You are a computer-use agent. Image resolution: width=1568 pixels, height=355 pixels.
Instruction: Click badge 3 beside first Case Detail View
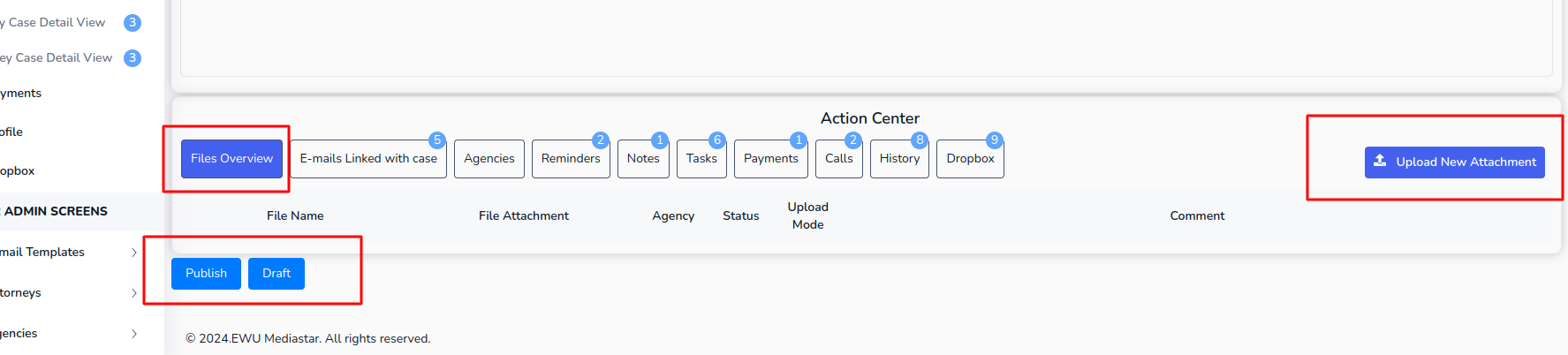pos(133,22)
